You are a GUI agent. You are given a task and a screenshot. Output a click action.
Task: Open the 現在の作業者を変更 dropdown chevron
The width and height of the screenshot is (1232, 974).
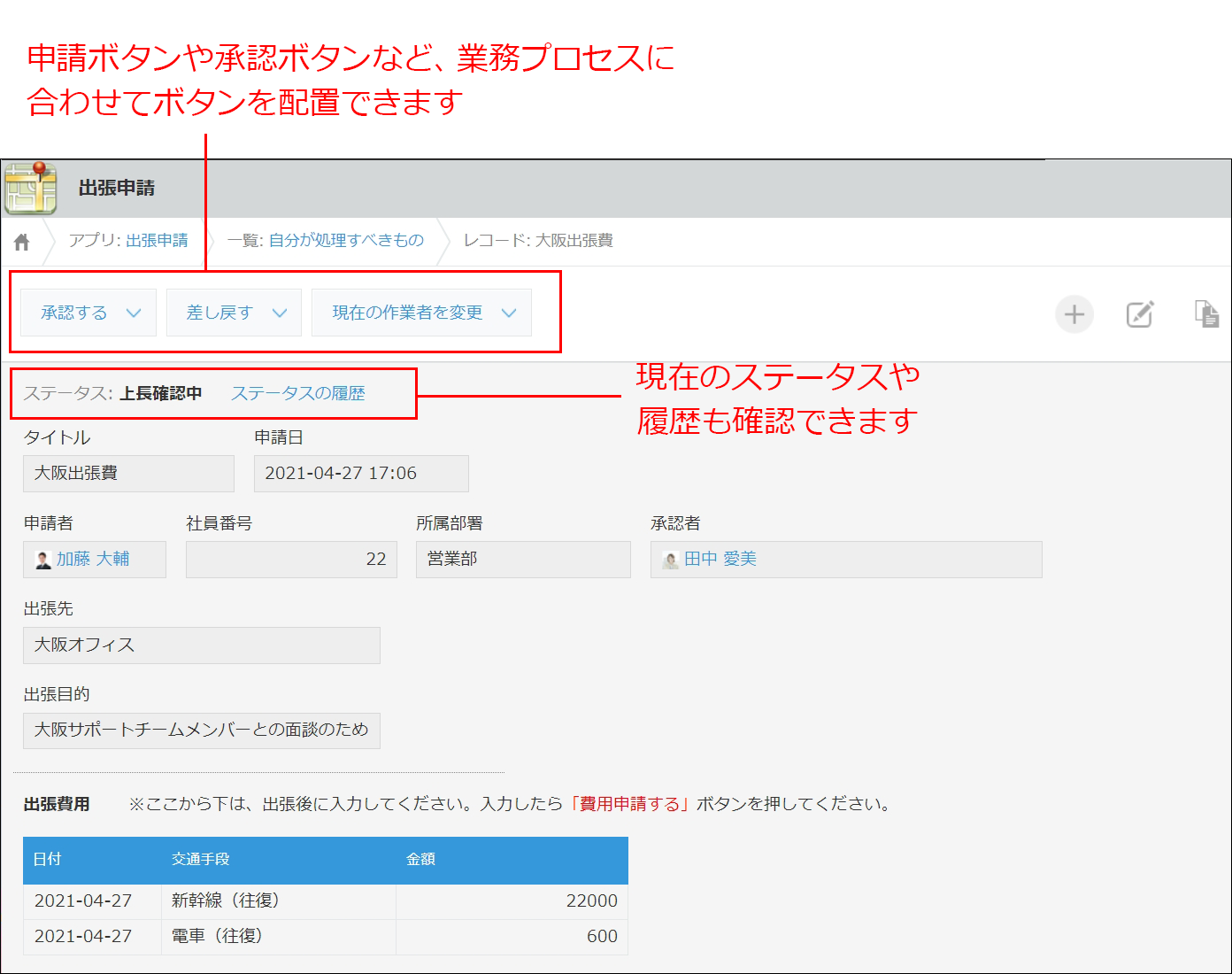[x=509, y=313]
